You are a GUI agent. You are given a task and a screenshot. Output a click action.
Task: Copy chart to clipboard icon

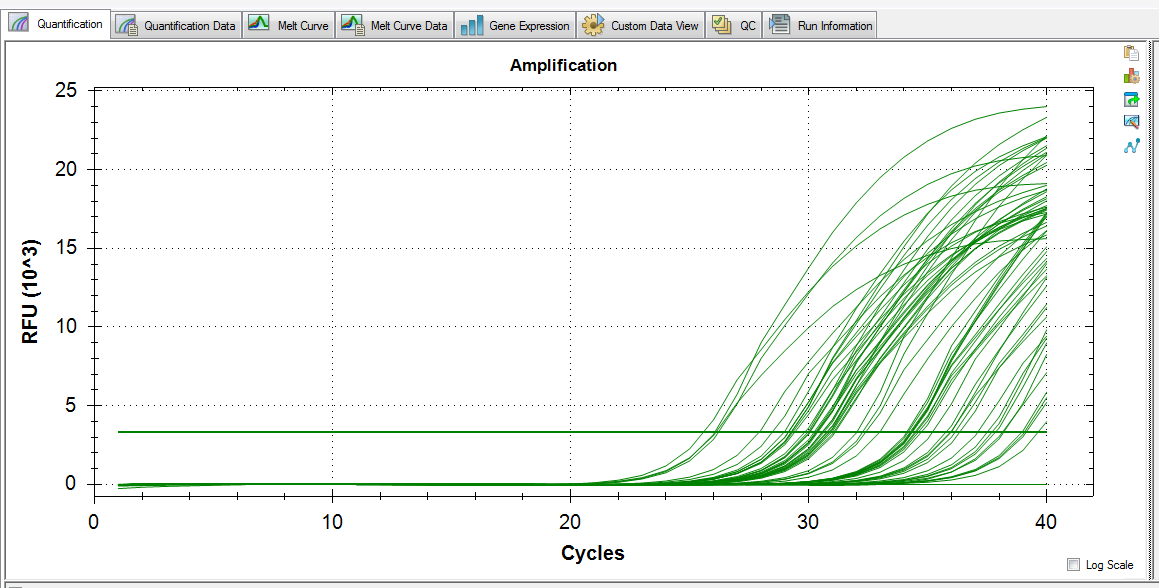[1131, 53]
